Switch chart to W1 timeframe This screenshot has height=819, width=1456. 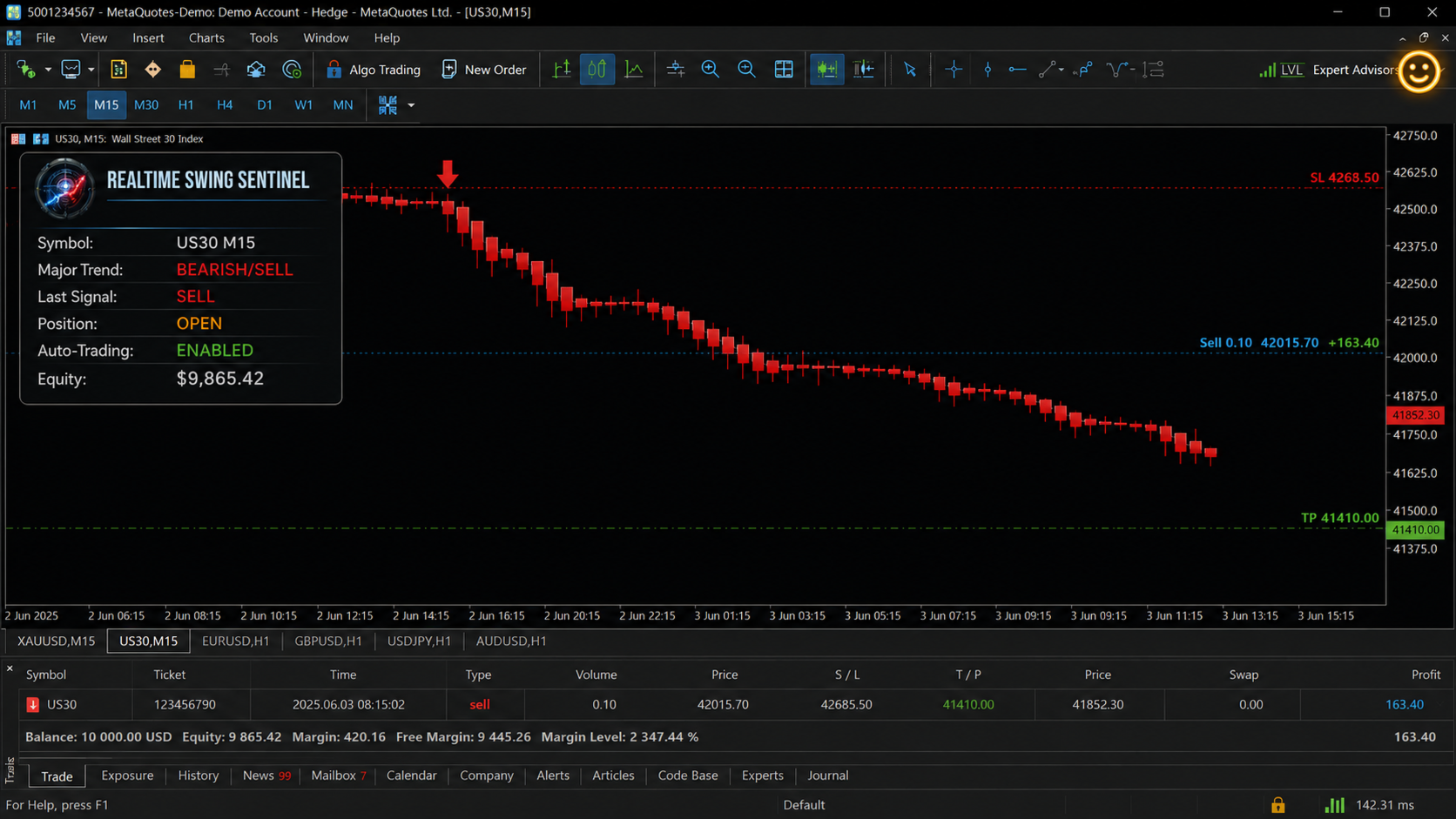click(x=303, y=104)
